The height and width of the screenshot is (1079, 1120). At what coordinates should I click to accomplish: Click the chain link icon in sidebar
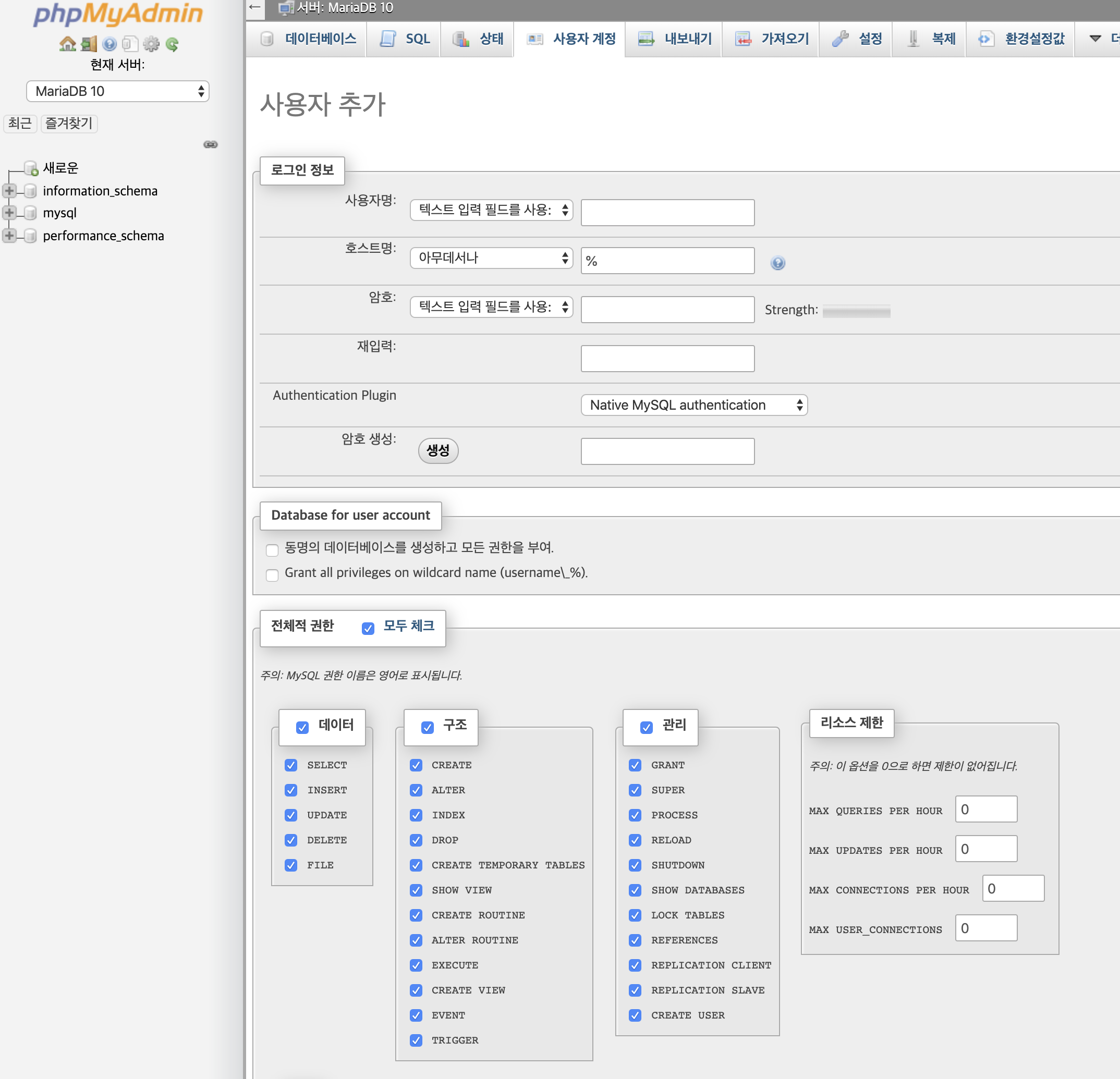[210, 144]
